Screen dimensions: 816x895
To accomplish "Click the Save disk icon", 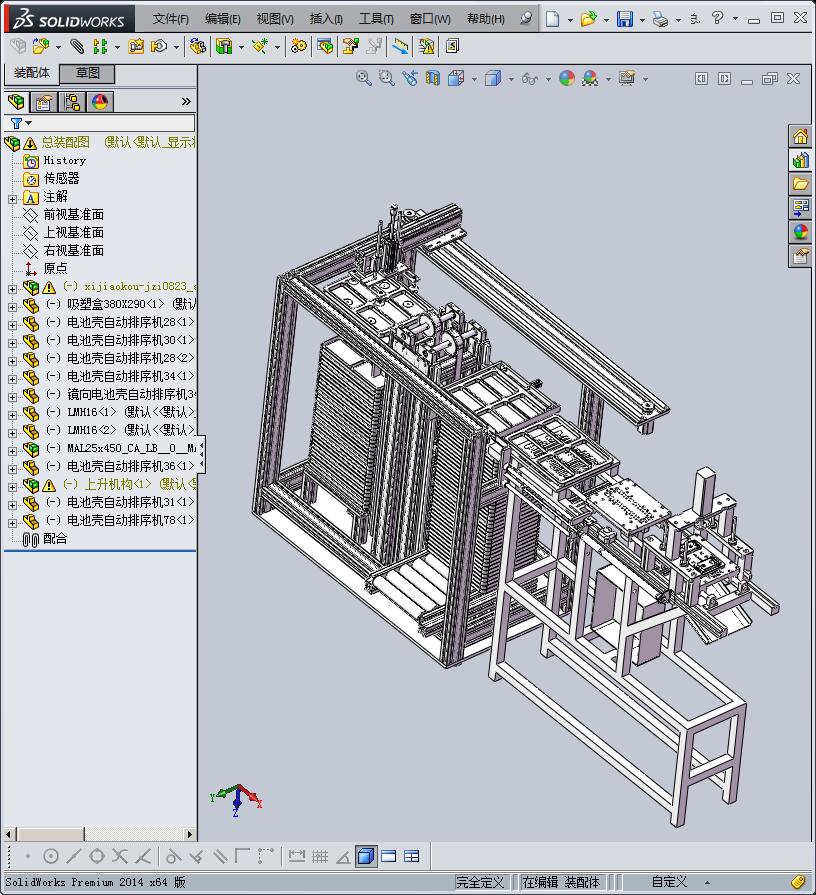I will point(624,19).
